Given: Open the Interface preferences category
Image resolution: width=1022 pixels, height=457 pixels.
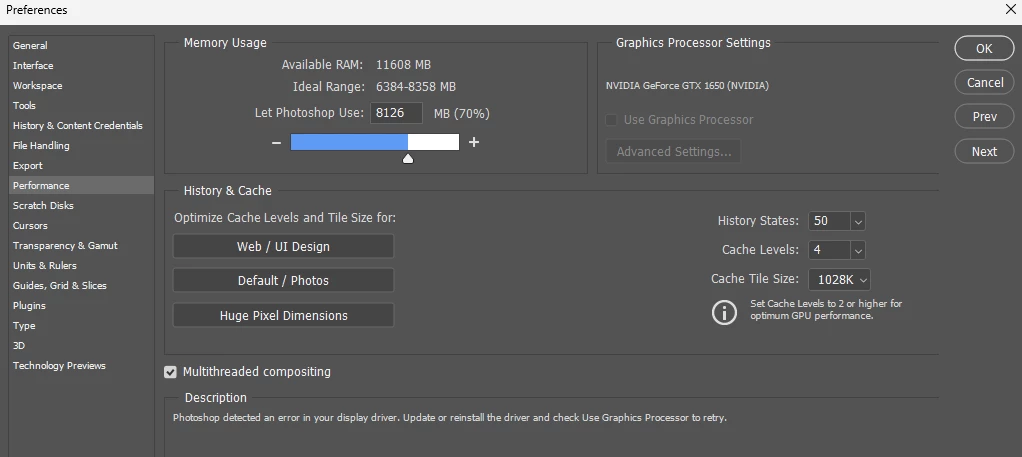Looking at the screenshot, I should click(81, 66).
